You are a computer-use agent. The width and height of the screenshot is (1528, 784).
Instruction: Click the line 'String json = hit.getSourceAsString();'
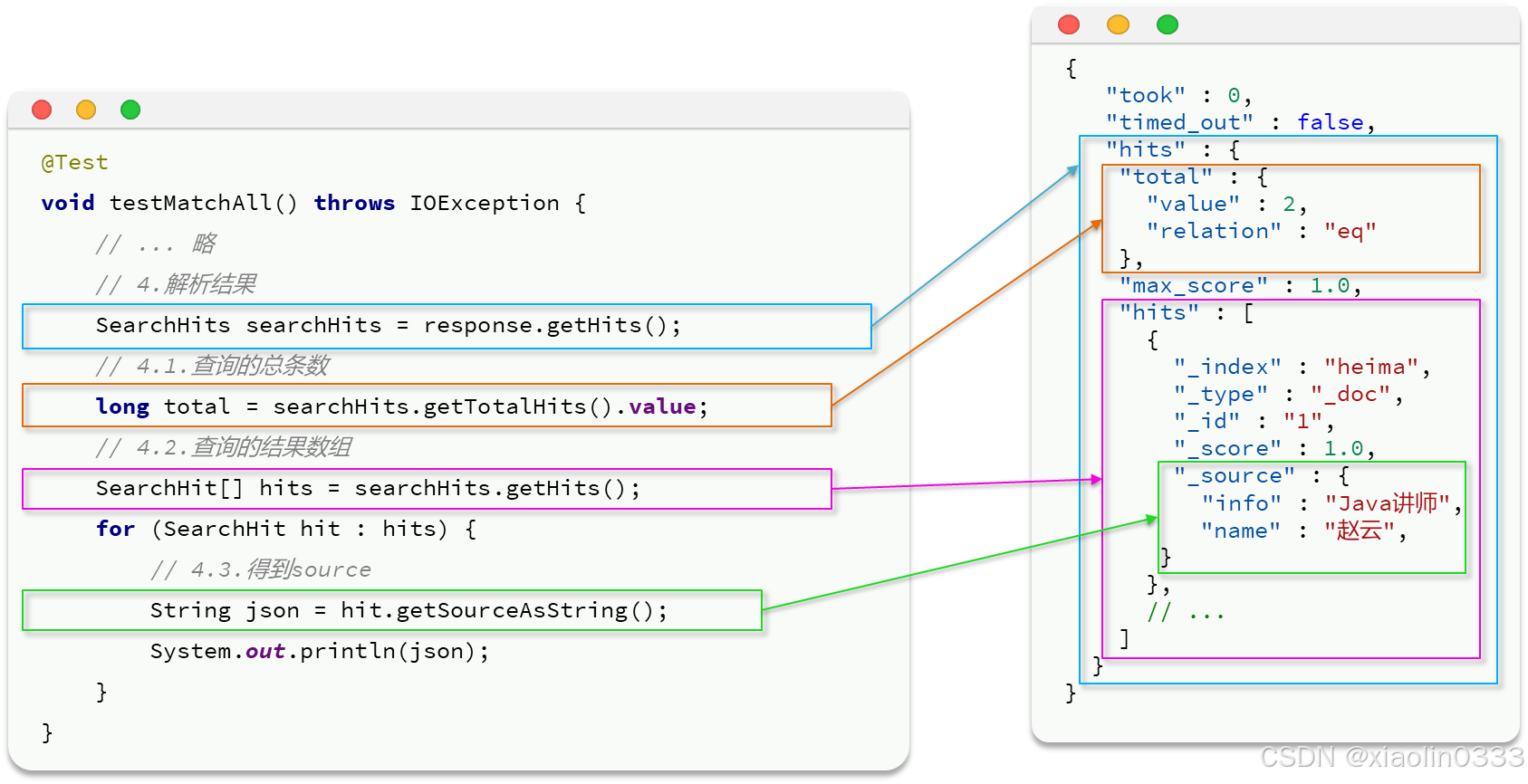pos(409,610)
